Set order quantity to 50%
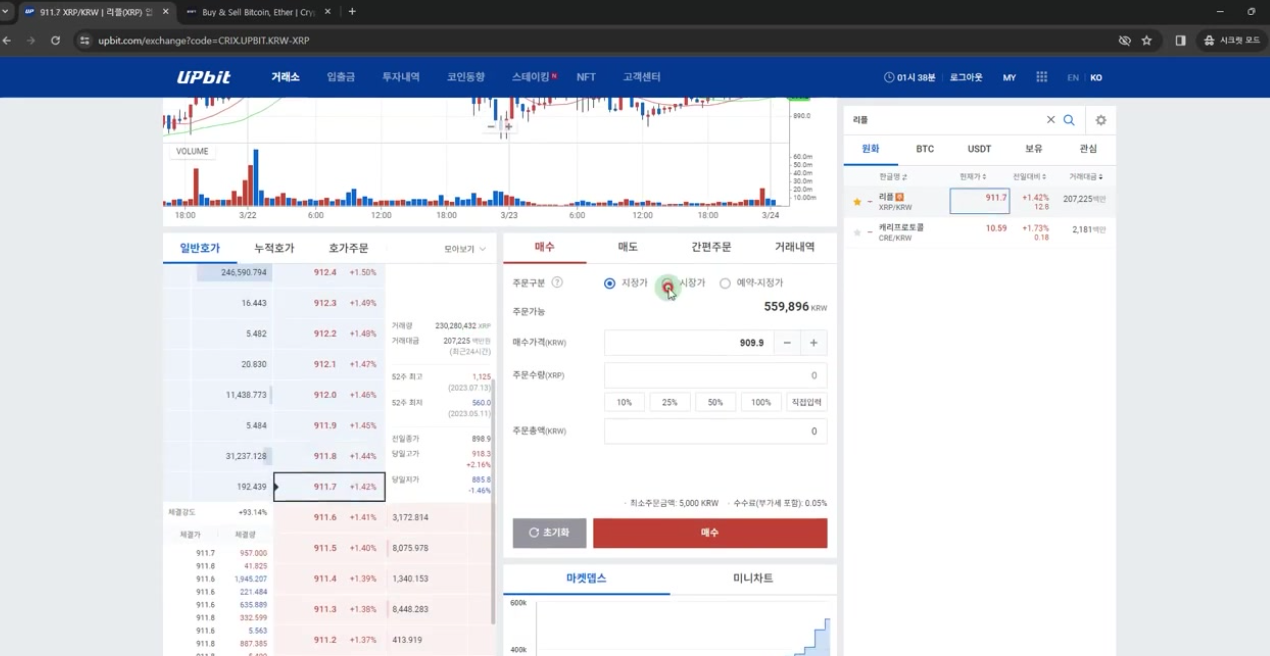 [x=715, y=402]
